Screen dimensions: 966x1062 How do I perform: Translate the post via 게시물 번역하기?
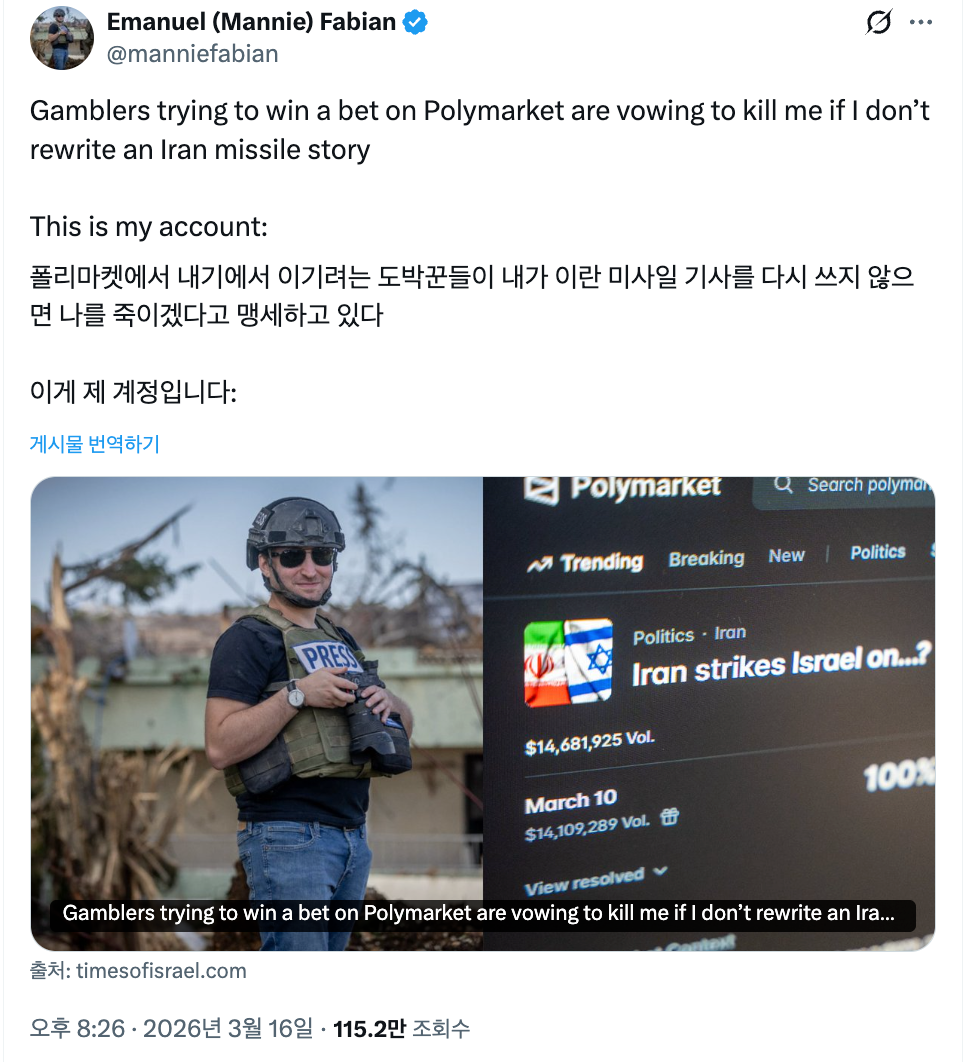93,445
